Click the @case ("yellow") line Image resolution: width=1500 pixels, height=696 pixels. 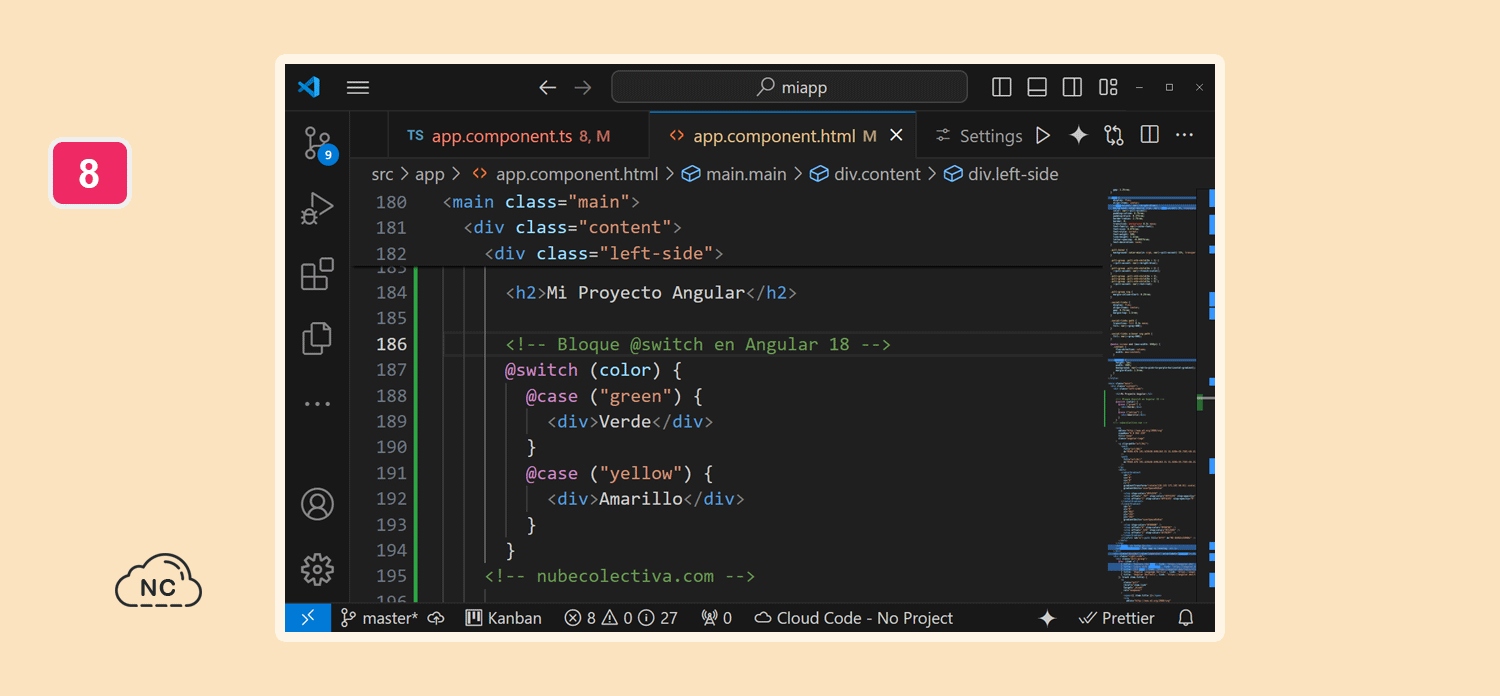pyautogui.click(x=620, y=473)
